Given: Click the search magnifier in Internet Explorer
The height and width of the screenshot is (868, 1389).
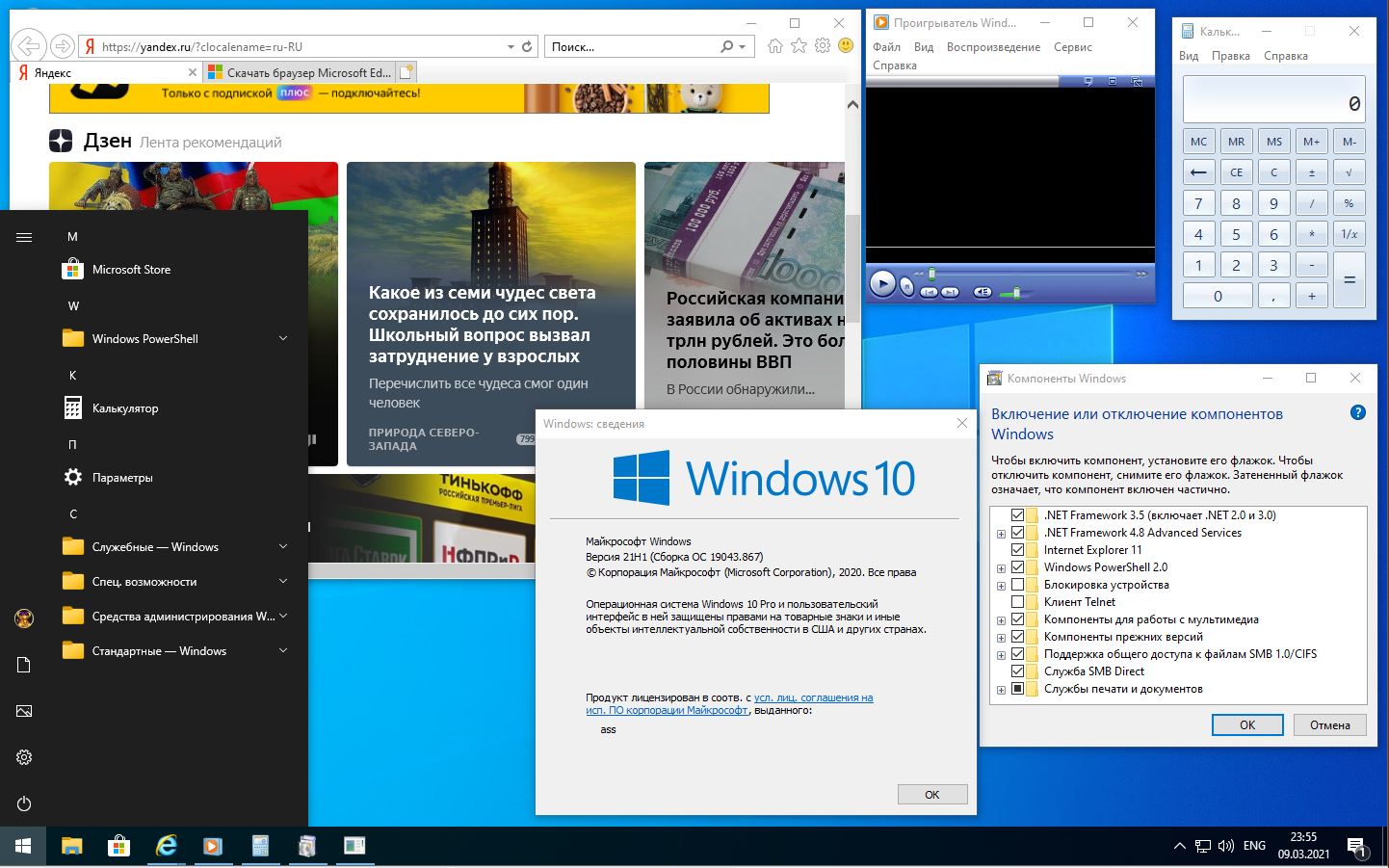Looking at the screenshot, I should [727, 46].
